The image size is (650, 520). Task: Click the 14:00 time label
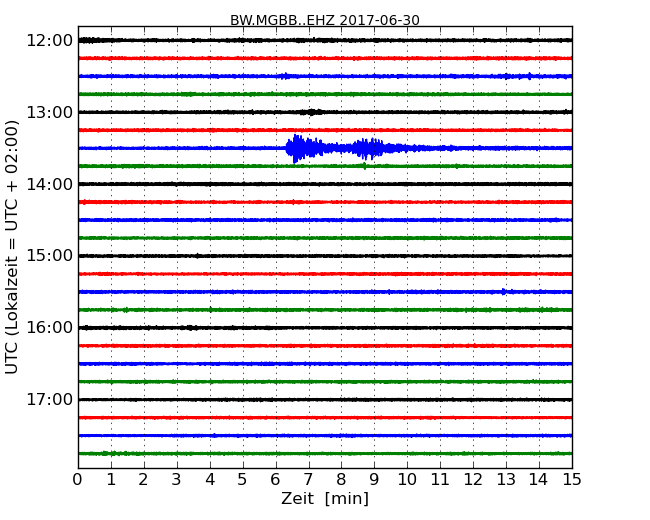pos(49,184)
